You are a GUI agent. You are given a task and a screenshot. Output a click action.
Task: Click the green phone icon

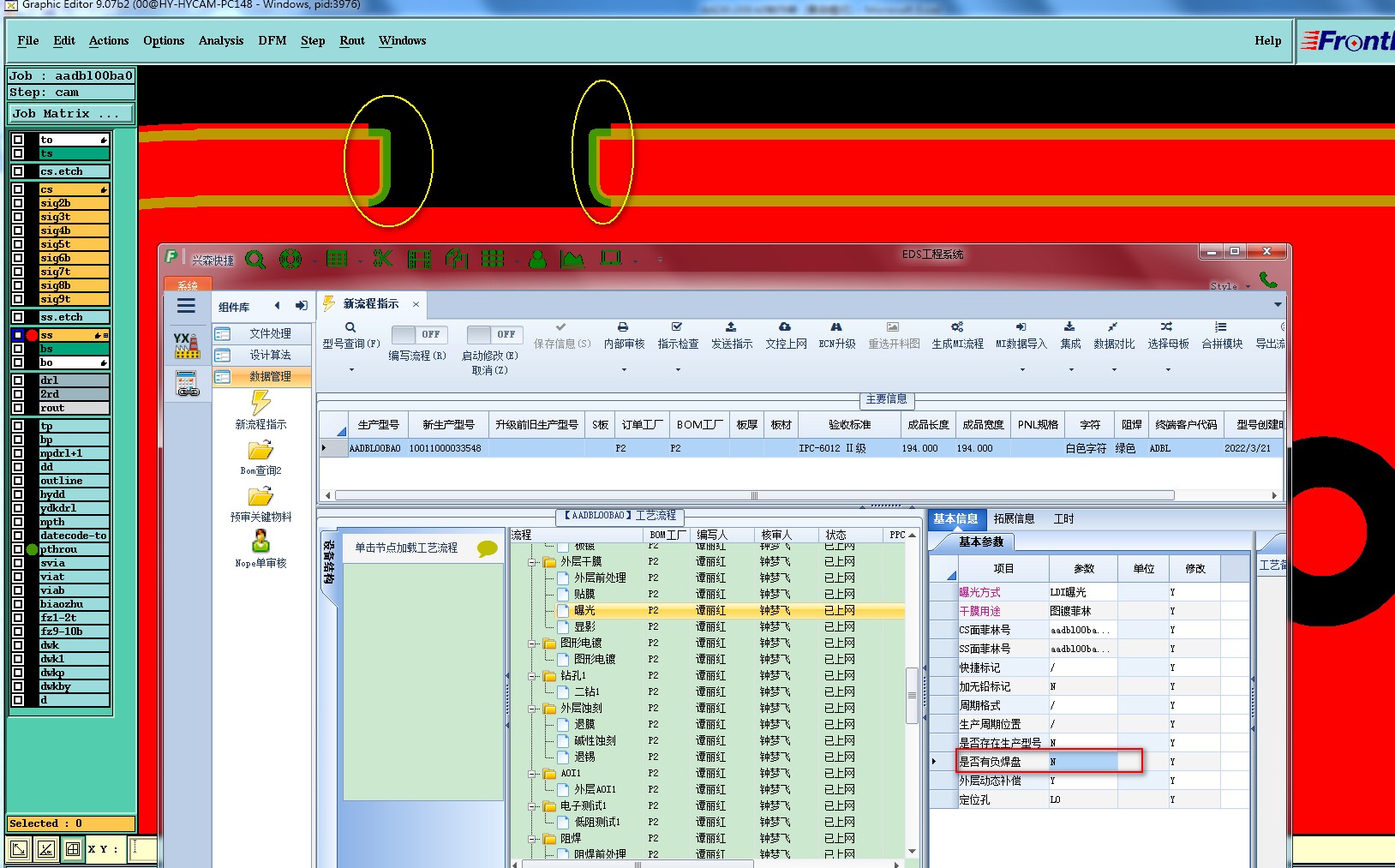pyautogui.click(x=1268, y=280)
